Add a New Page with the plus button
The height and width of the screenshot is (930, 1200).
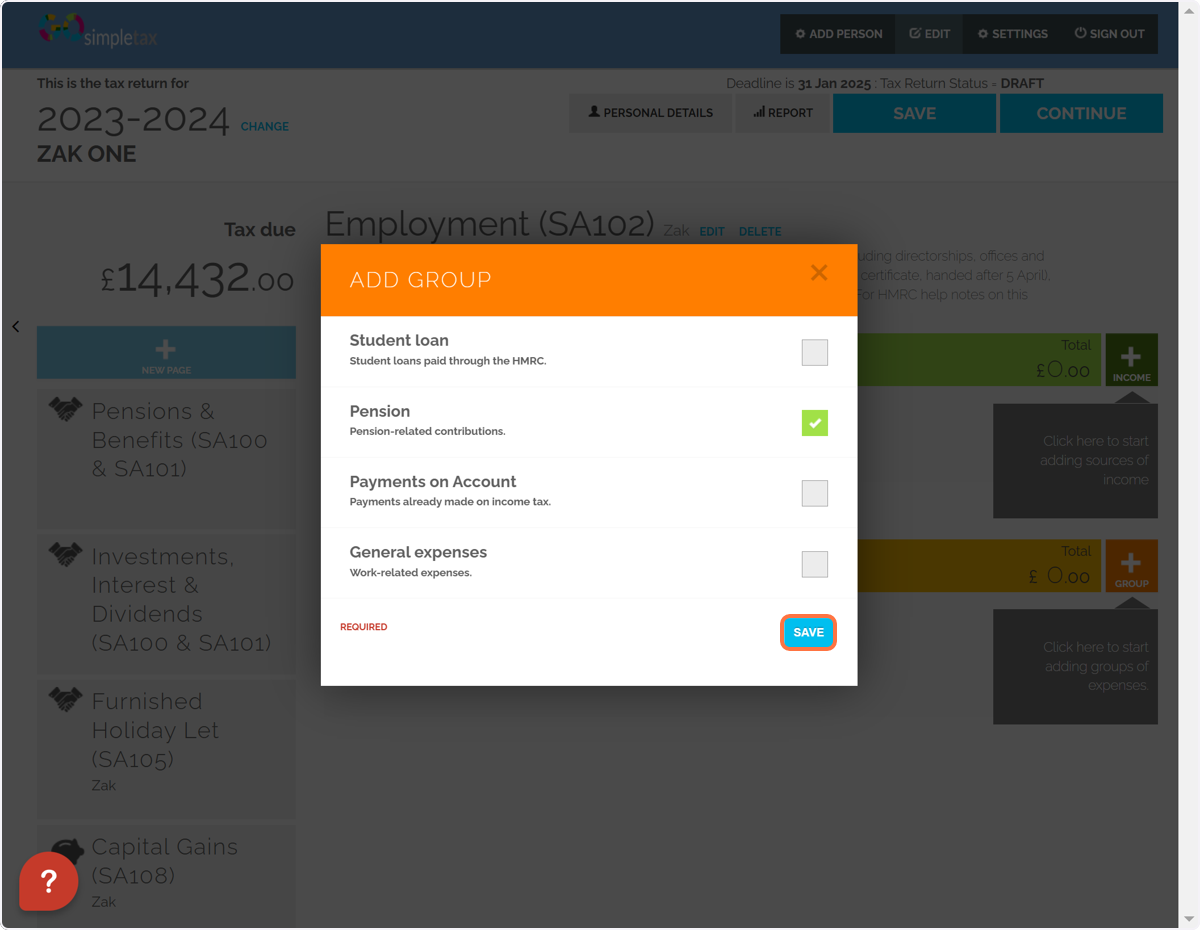coord(166,353)
